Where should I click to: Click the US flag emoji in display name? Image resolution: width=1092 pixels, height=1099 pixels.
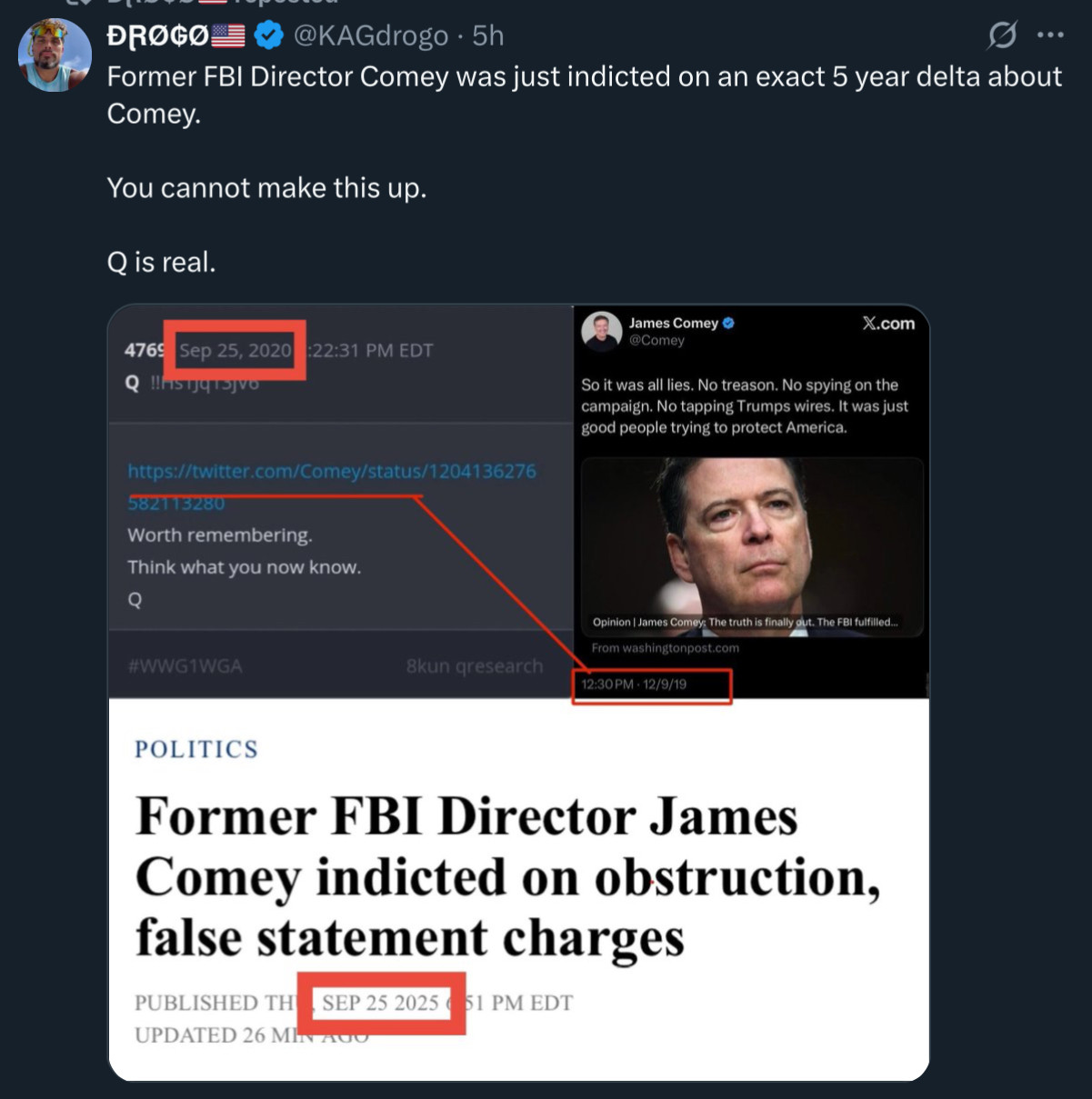click(x=228, y=35)
